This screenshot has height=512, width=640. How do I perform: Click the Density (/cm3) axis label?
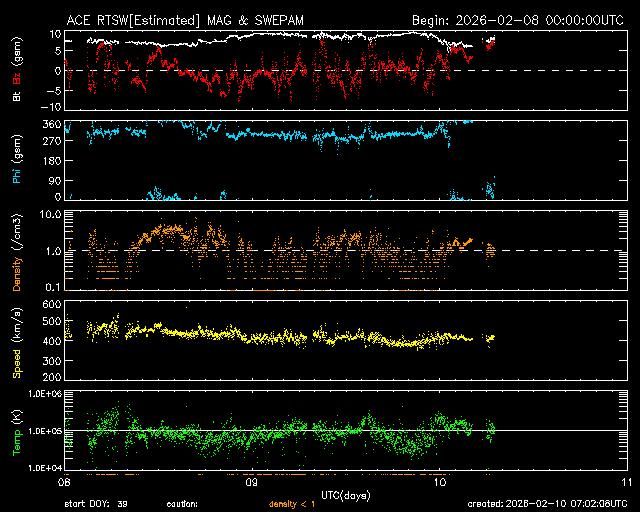(x=17, y=251)
